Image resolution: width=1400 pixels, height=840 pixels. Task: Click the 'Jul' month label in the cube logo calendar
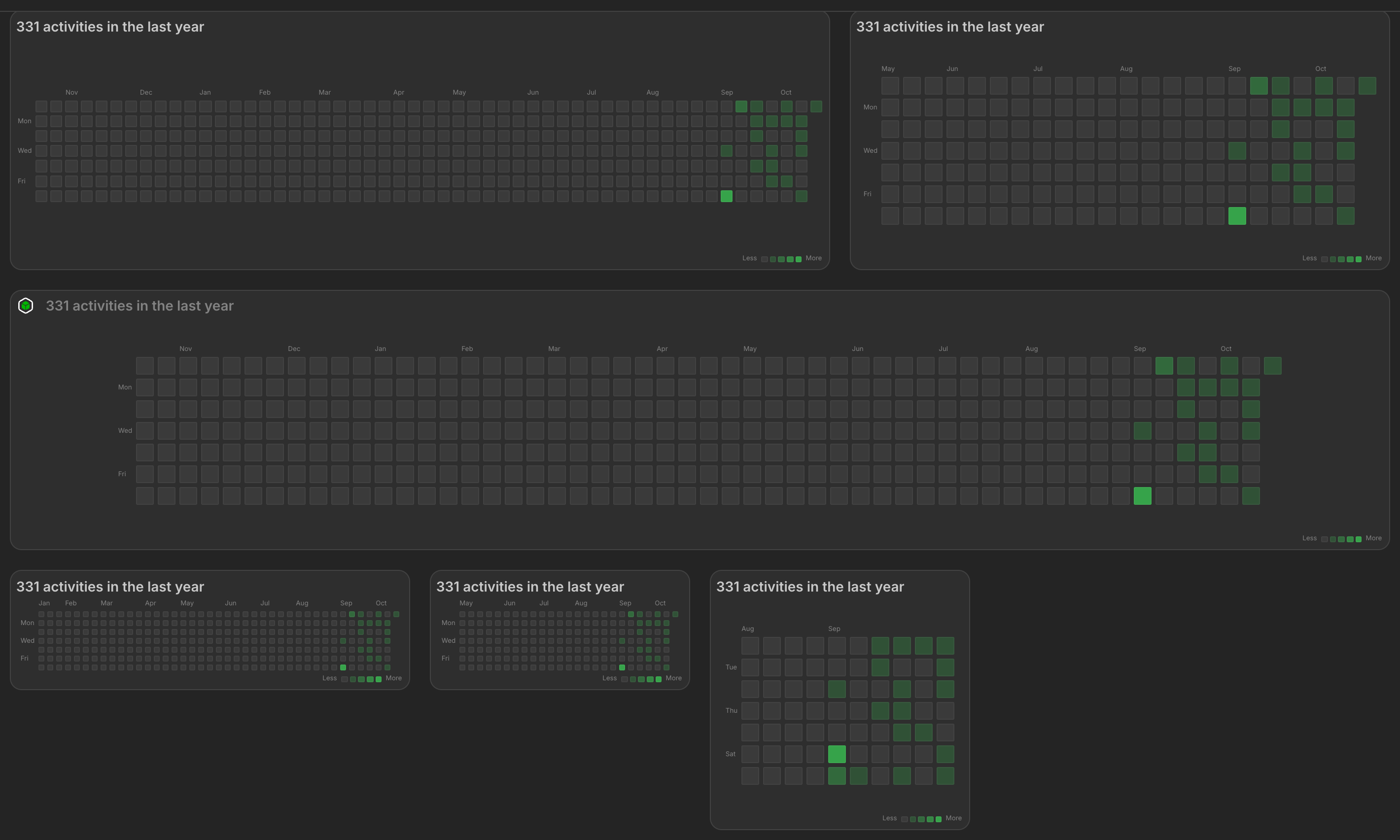pyautogui.click(x=943, y=349)
